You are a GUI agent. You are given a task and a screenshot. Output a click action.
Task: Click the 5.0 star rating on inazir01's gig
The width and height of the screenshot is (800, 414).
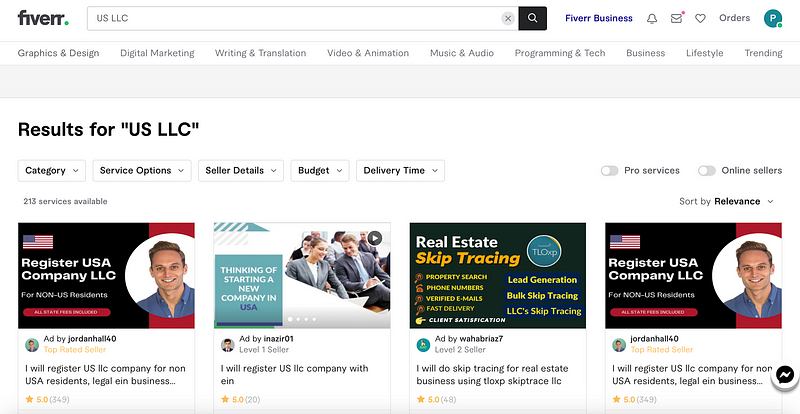click(x=241, y=399)
